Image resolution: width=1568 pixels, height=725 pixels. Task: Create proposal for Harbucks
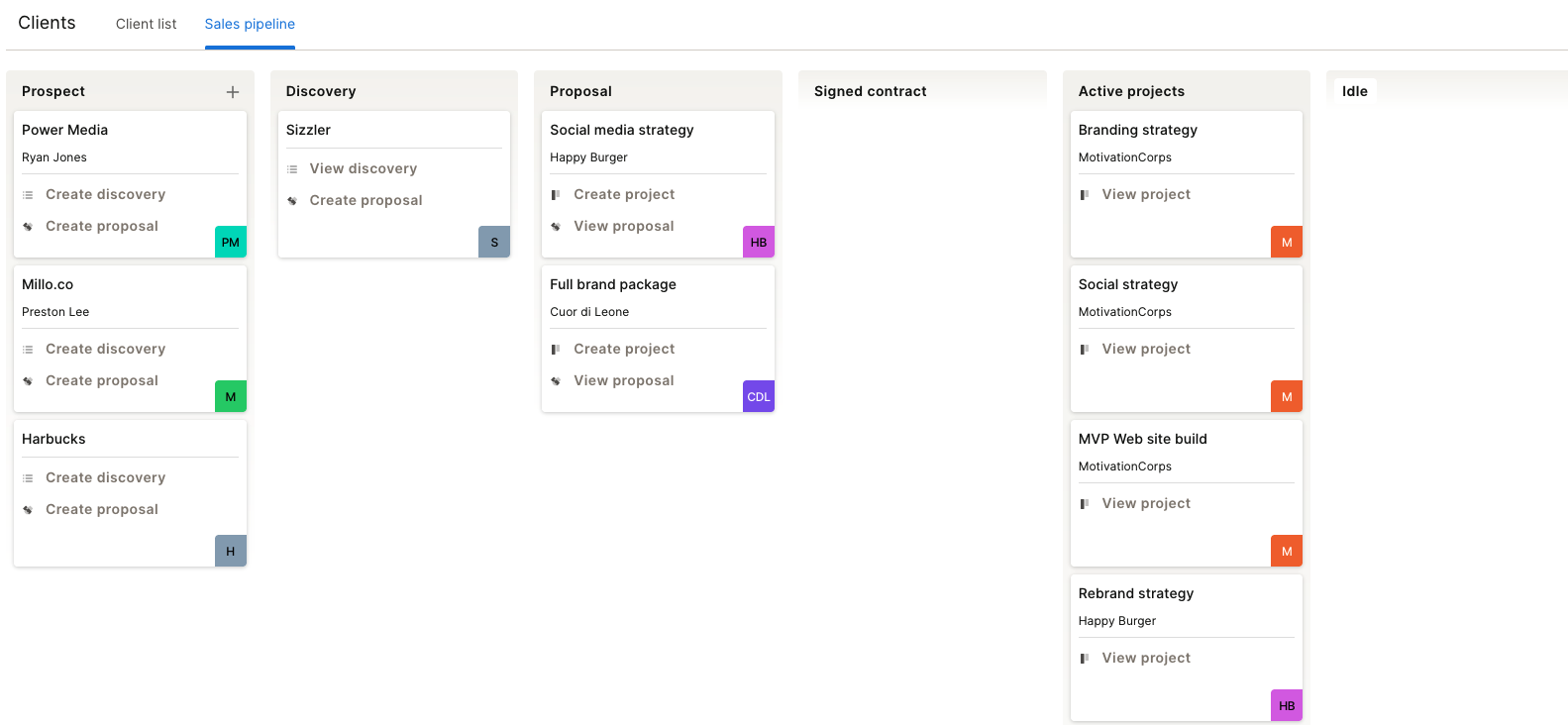click(x=102, y=509)
